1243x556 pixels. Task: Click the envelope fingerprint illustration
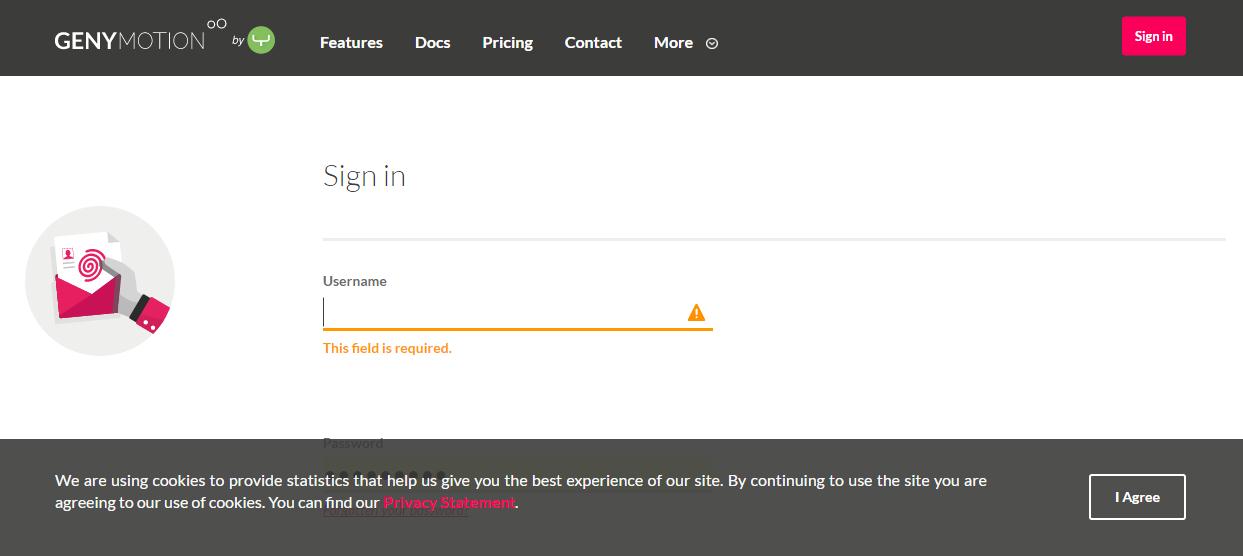coord(100,281)
